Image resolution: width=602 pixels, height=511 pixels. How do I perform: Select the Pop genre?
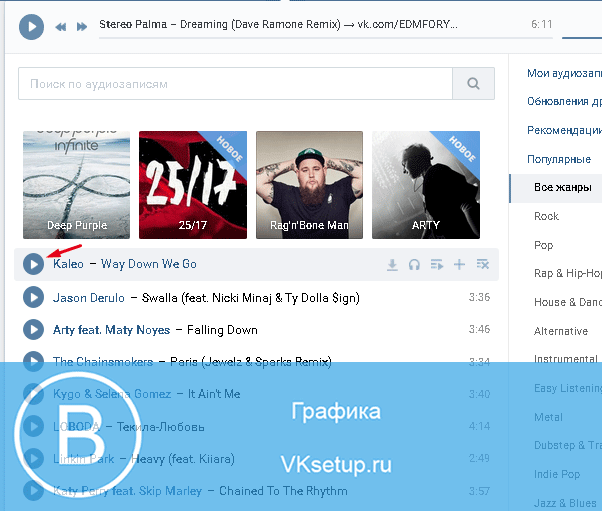(x=544, y=245)
